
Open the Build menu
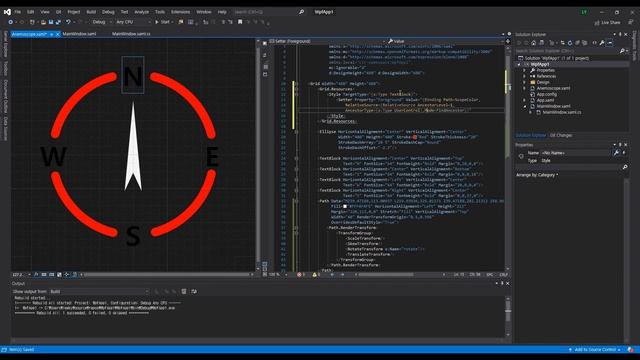click(x=91, y=12)
